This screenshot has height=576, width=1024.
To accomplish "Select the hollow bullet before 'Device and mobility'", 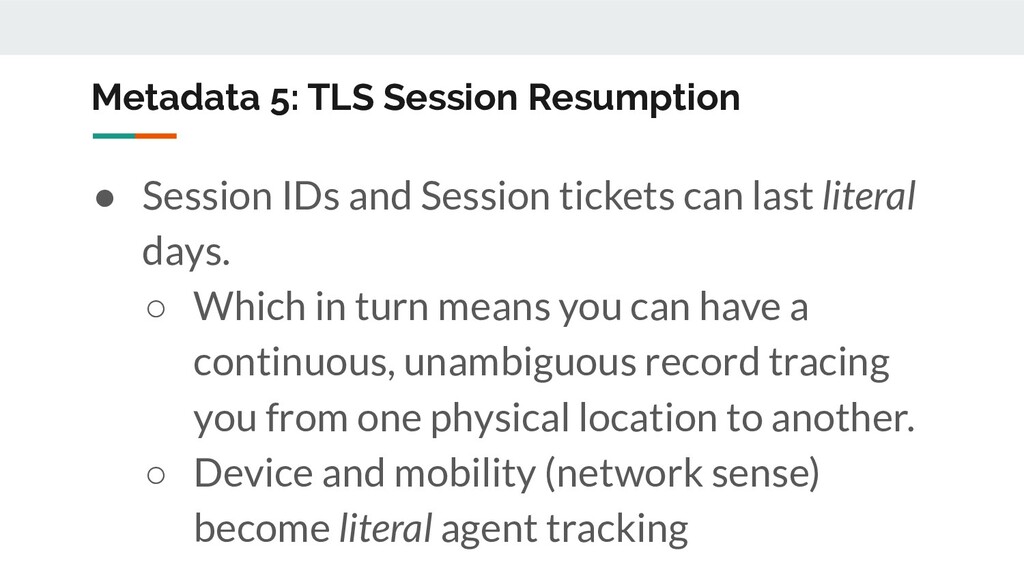I will (x=156, y=475).
